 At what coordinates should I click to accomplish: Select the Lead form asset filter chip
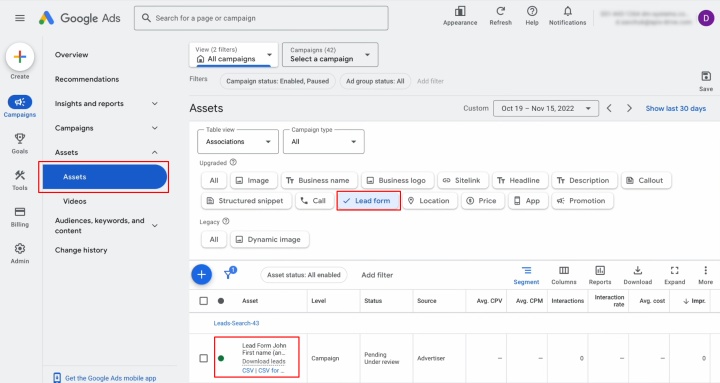point(368,201)
